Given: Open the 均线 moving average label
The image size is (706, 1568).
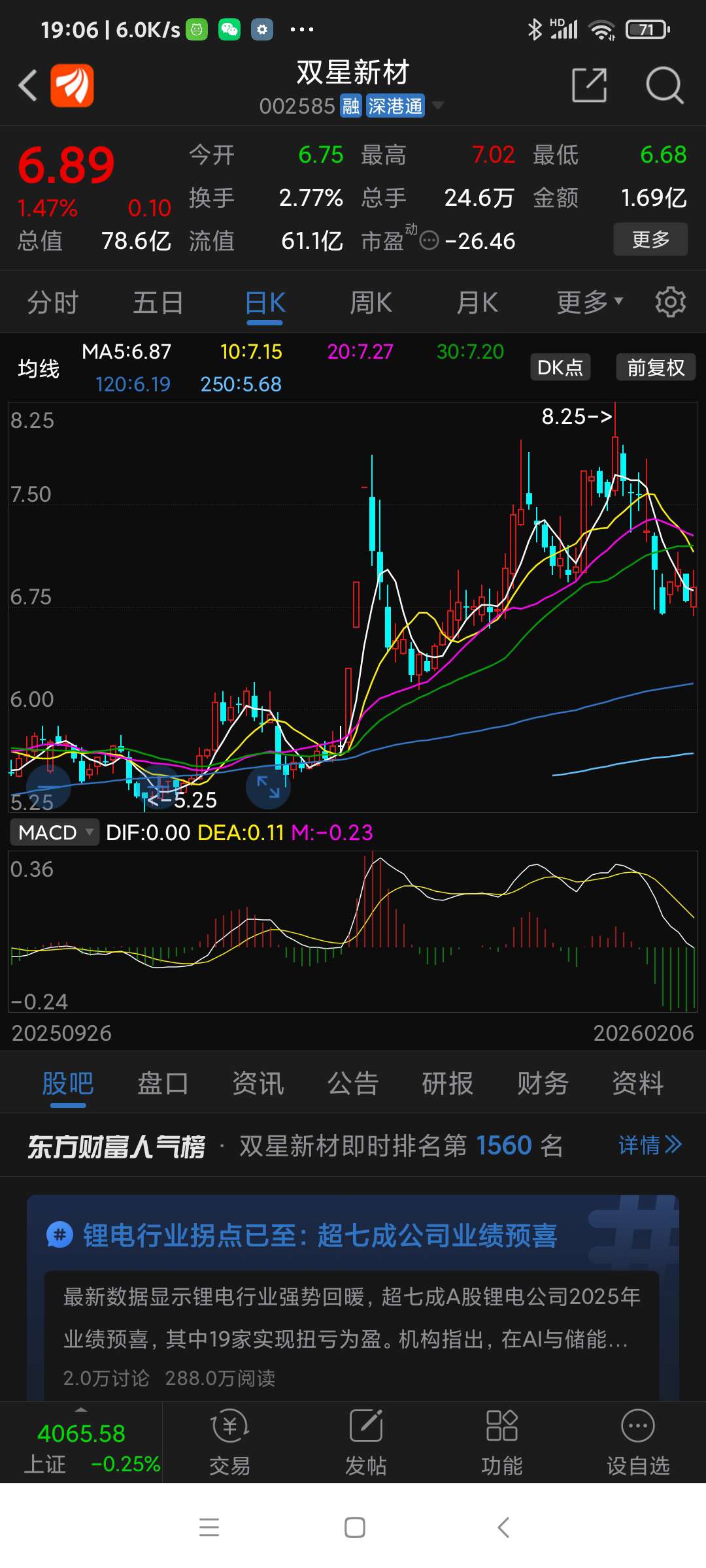Looking at the screenshot, I should point(39,368).
